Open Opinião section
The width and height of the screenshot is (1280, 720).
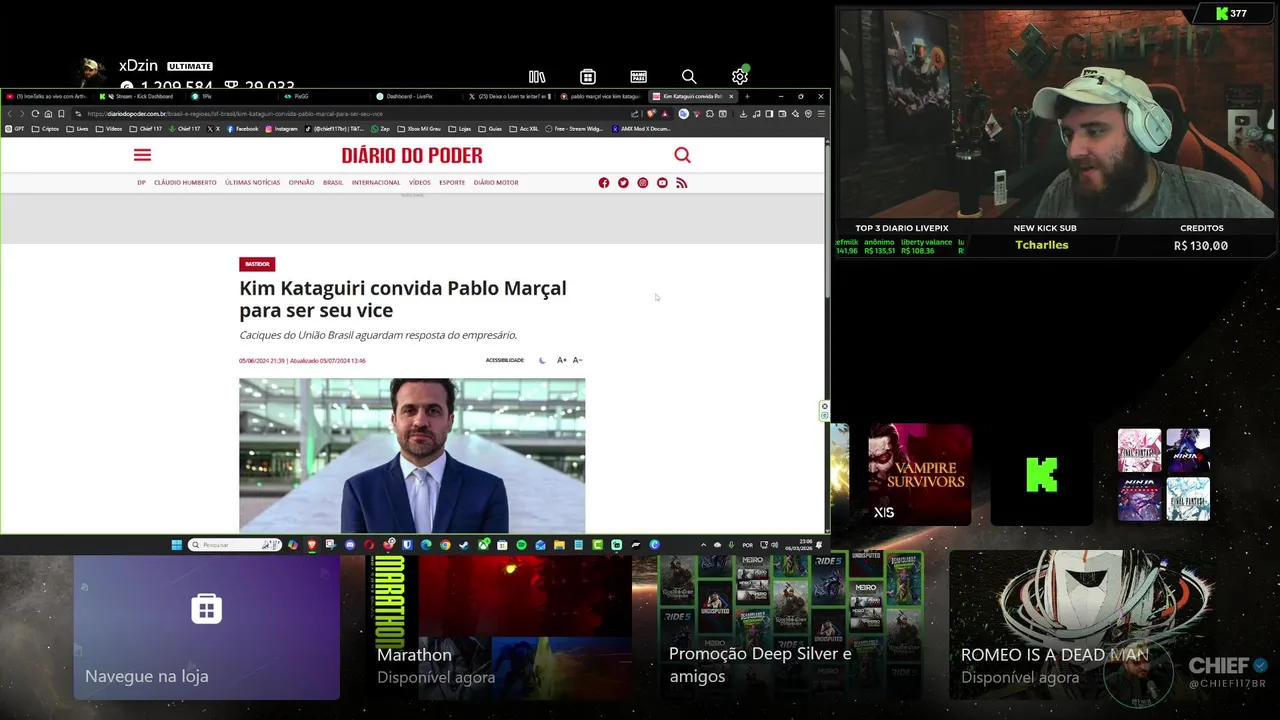[x=301, y=183]
